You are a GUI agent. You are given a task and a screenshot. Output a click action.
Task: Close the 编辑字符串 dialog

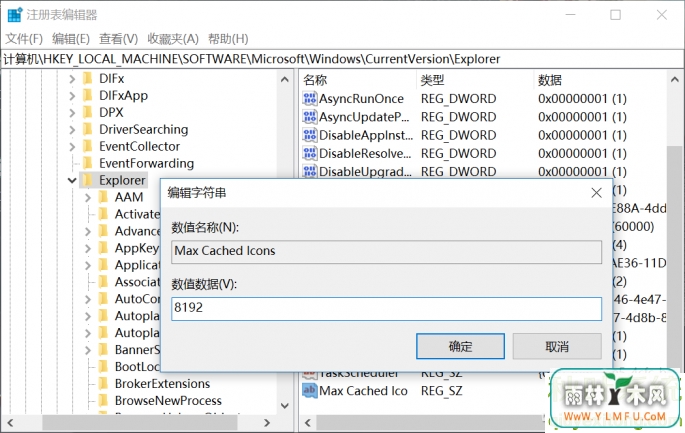[596, 193]
